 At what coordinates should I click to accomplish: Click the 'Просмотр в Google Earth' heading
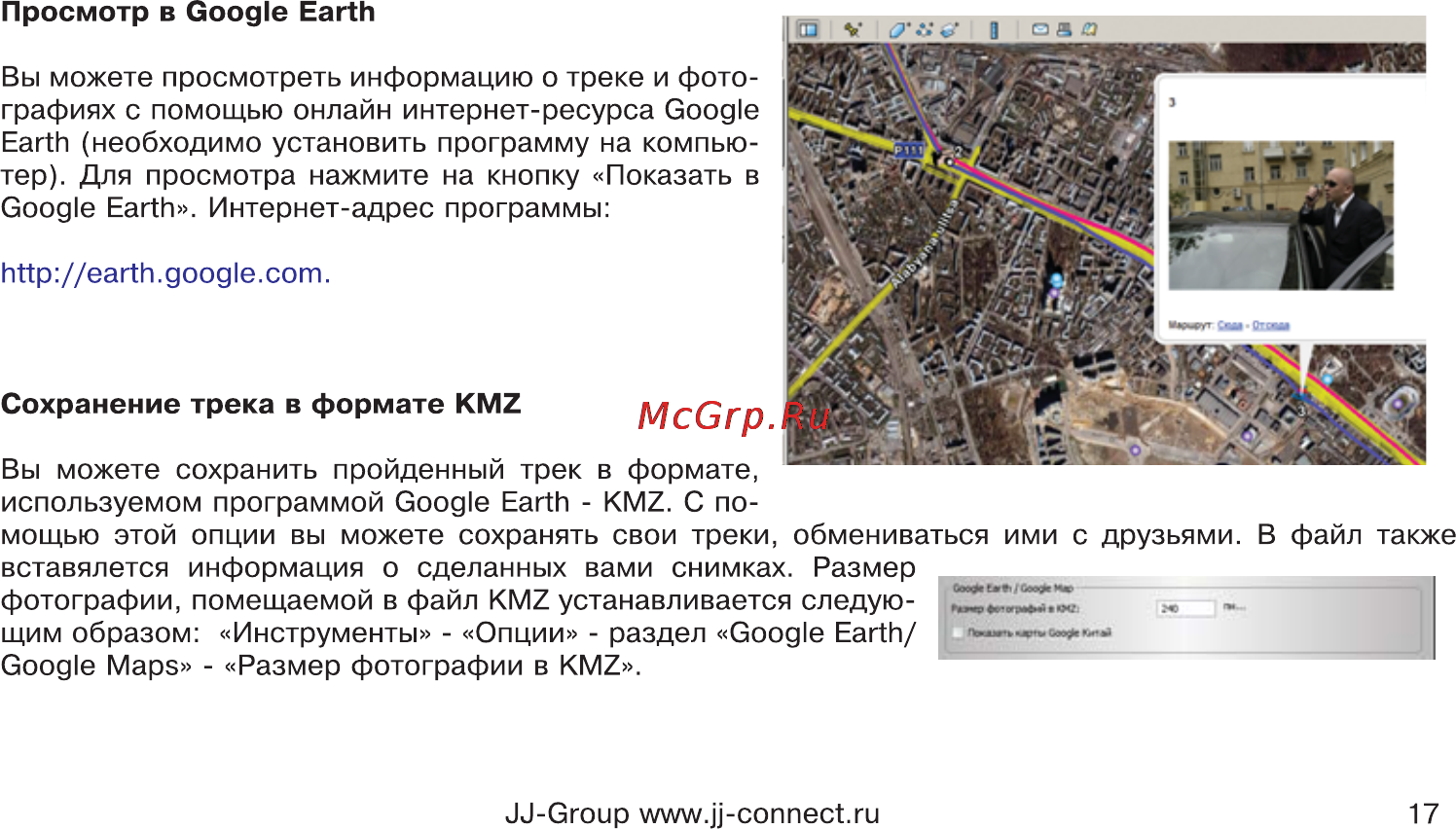click(188, 13)
